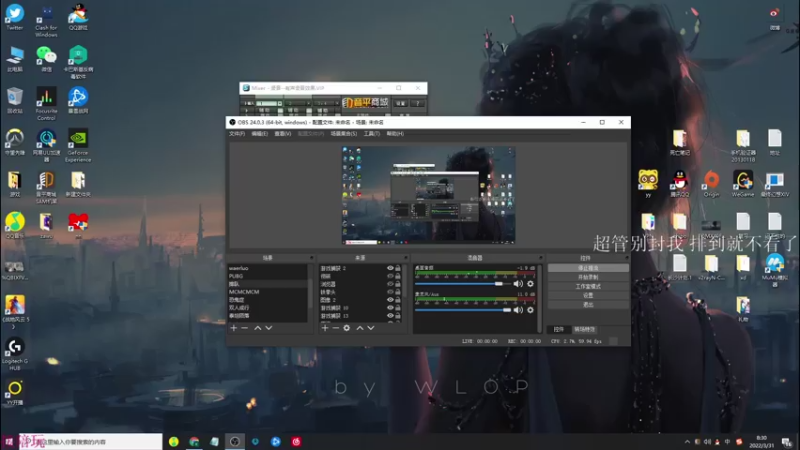This screenshot has height=450, width=800.
Task: Click the taskbar search input box
Action: pos(91,441)
